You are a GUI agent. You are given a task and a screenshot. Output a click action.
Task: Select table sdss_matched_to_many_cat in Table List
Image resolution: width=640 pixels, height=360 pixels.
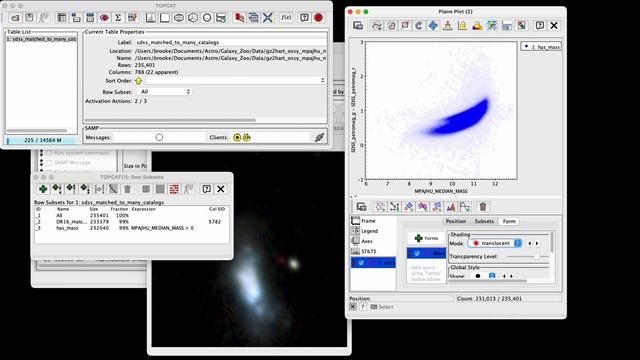41,39
